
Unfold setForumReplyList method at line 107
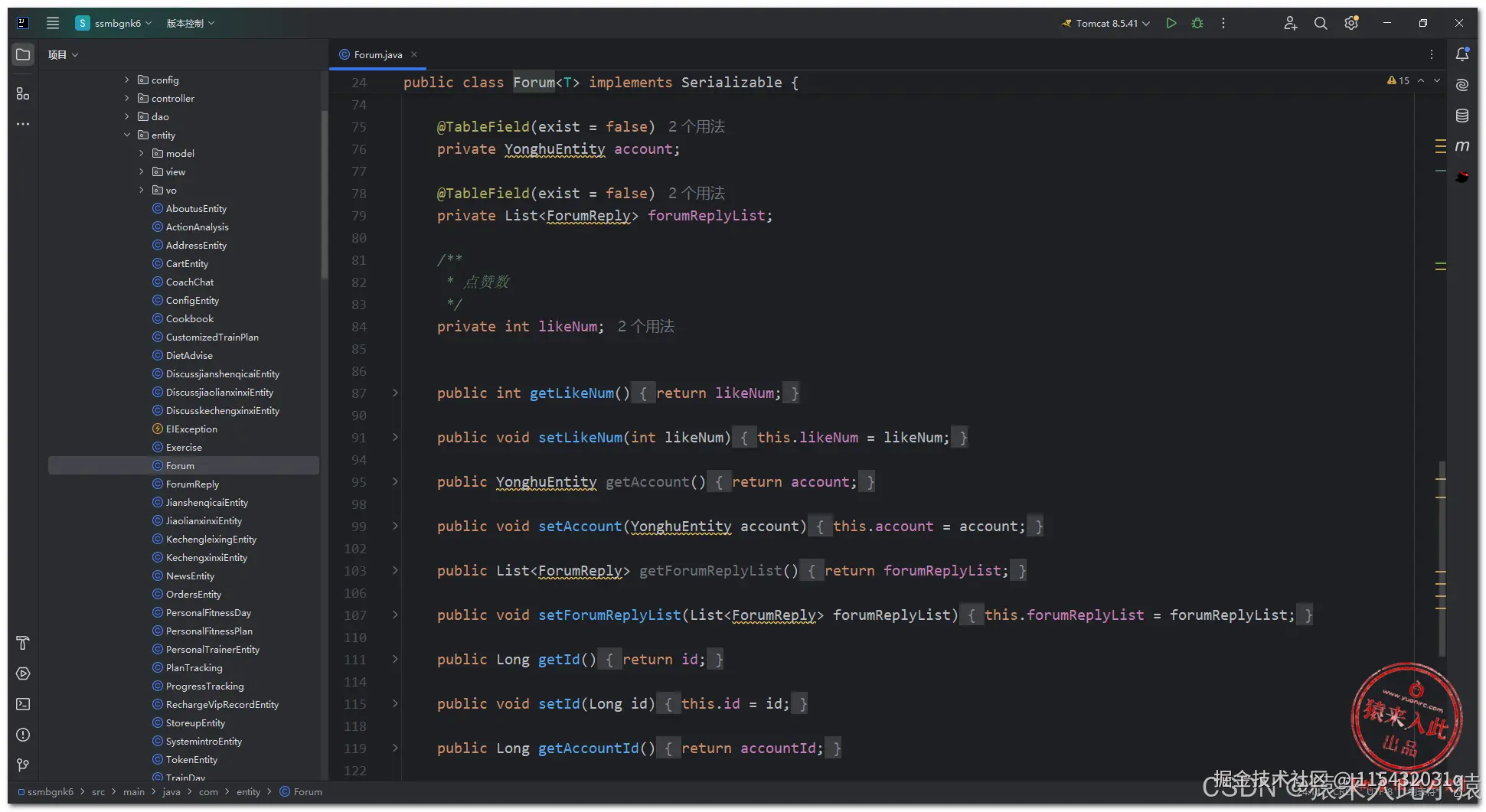395,615
